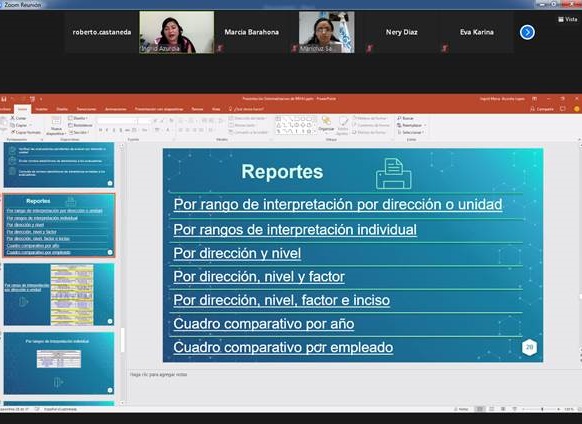Click the Compartir icon in title area
582x424 pixels.
tap(533, 109)
